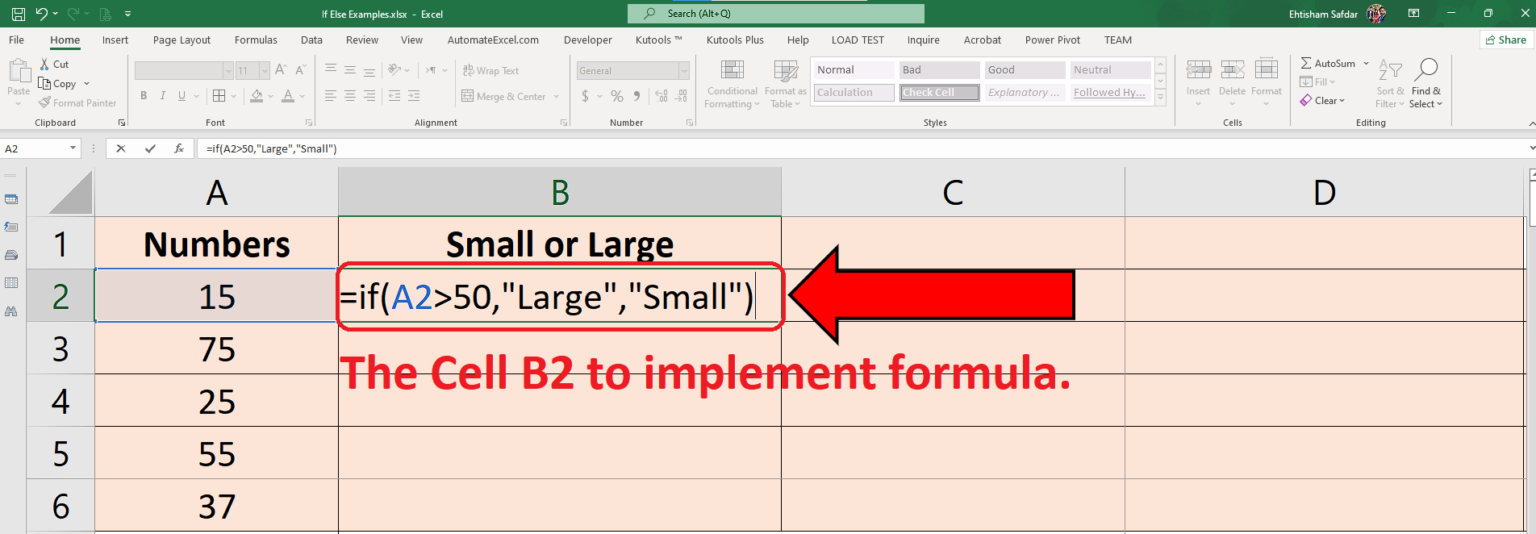Click the Conditional Formatting icon
Screen dimensions: 1536x534
coord(732,70)
